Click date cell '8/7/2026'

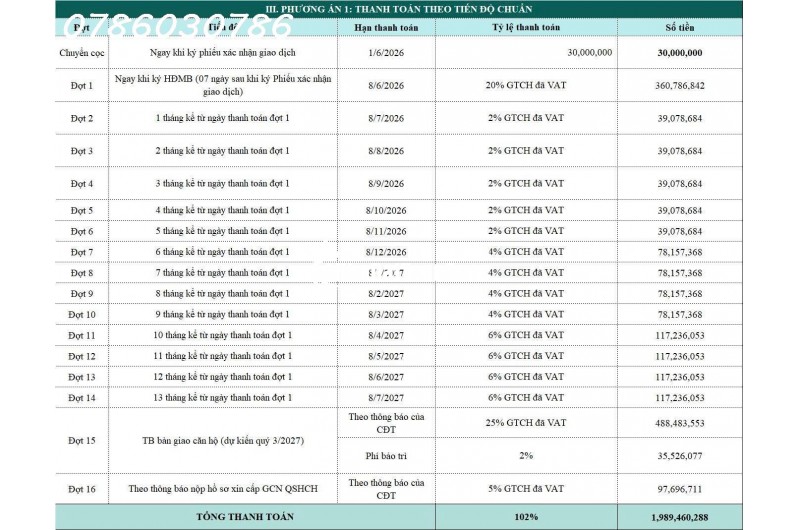coord(386,118)
